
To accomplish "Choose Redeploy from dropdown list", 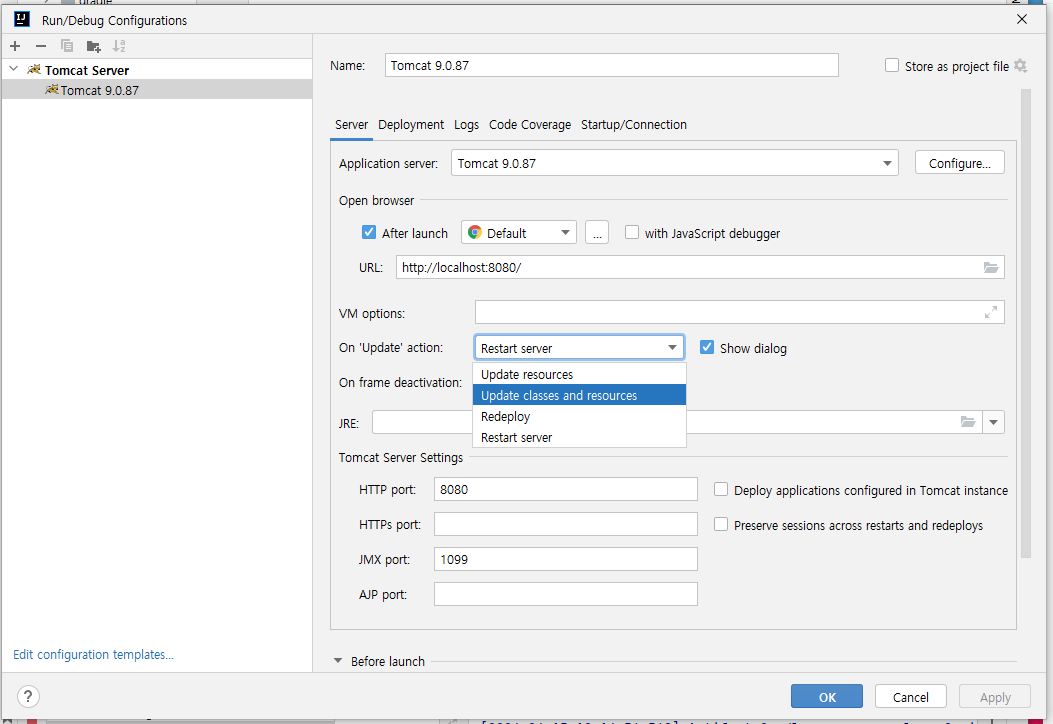I will click(x=580, y=416).
